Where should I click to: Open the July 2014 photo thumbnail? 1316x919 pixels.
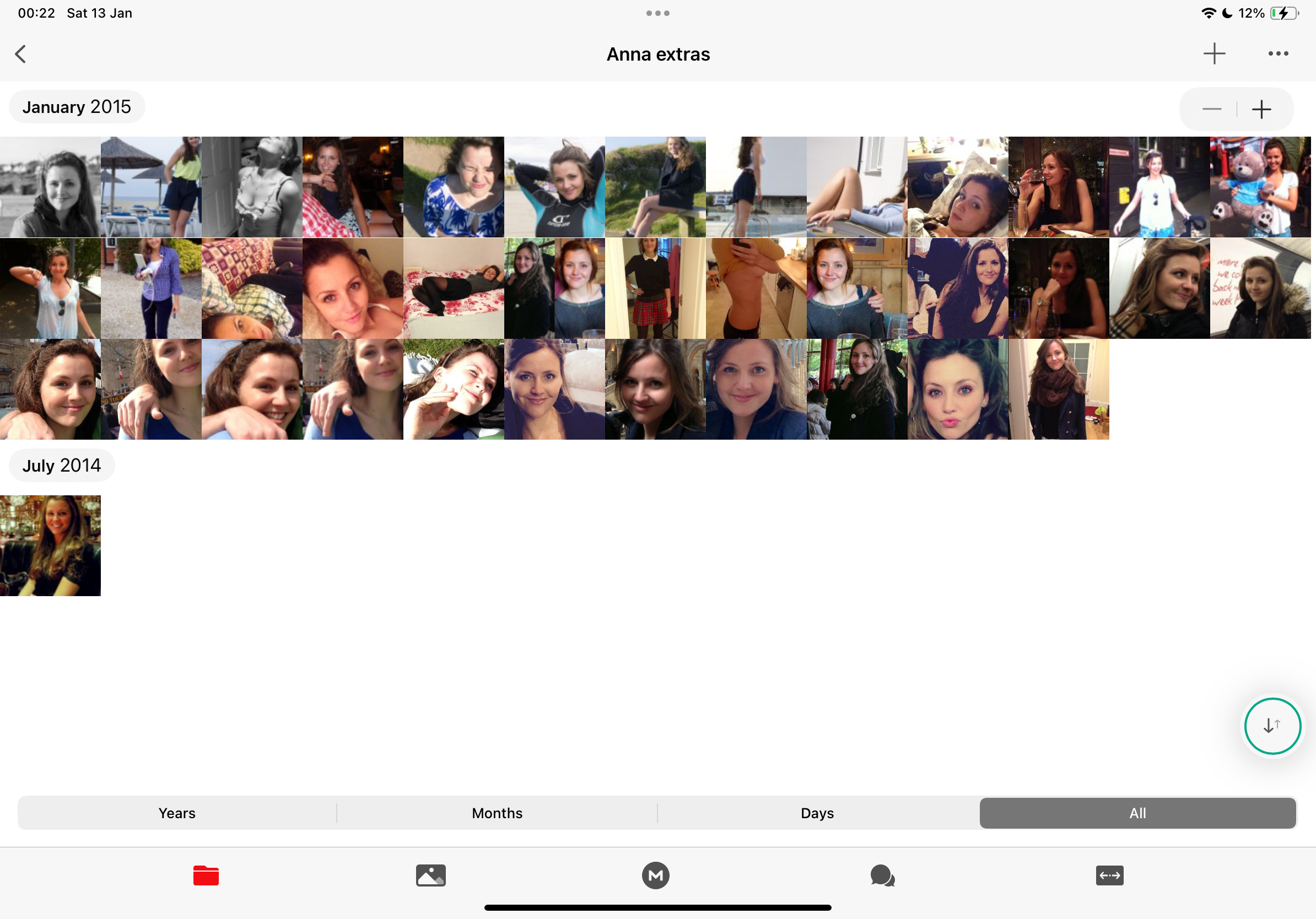(51, 545)
